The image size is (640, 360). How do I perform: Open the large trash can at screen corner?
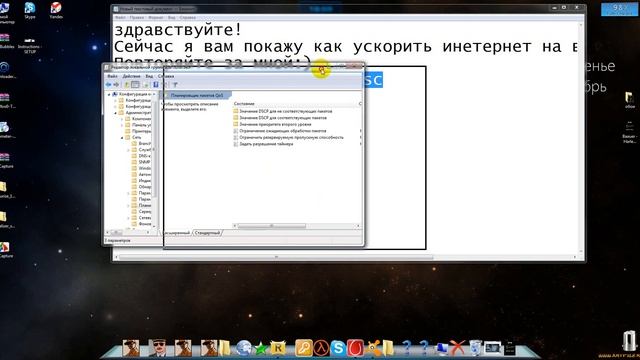click(x=630, y=341)
